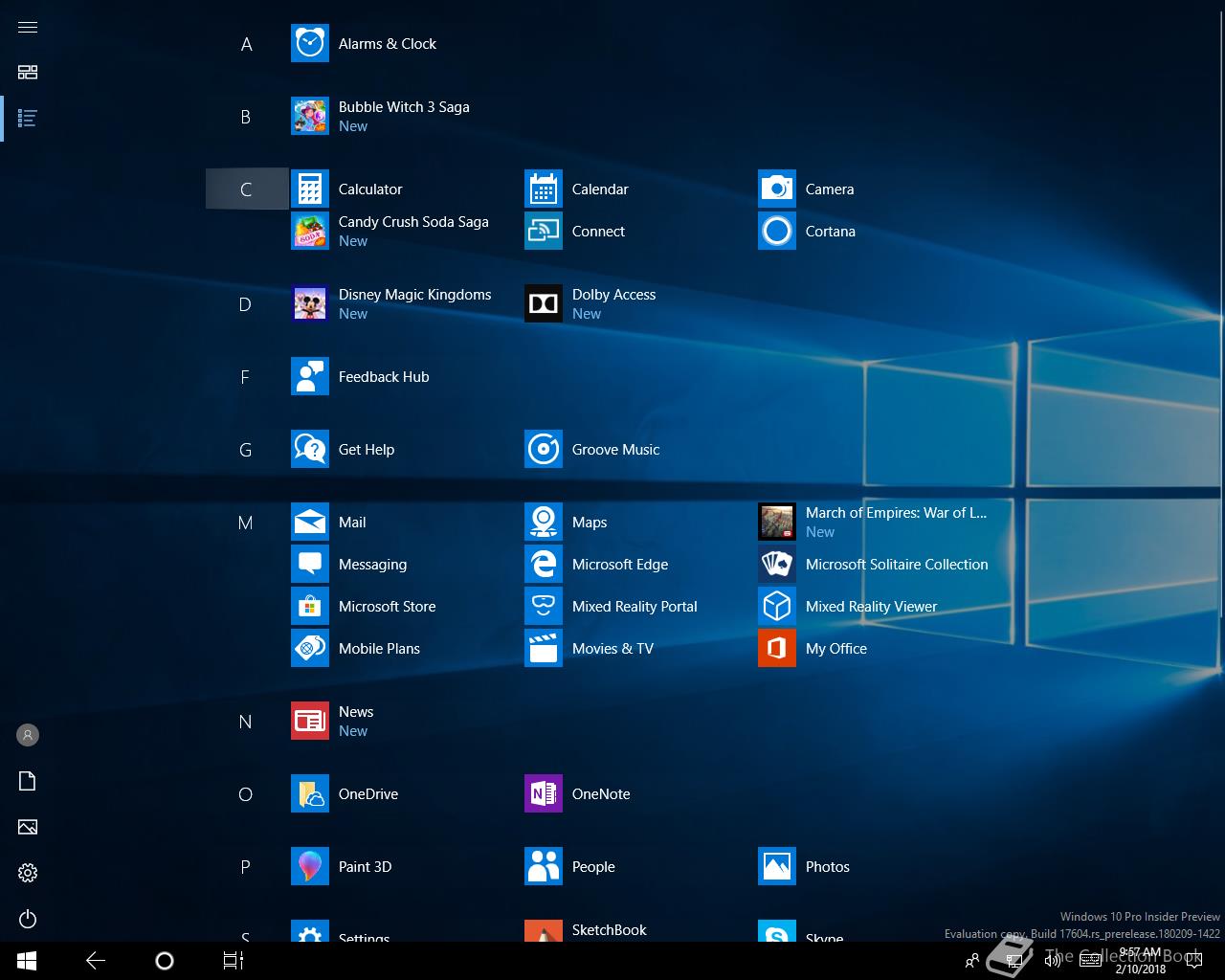Open the user account menu
1225x980 pixels.
click(28, 735)
